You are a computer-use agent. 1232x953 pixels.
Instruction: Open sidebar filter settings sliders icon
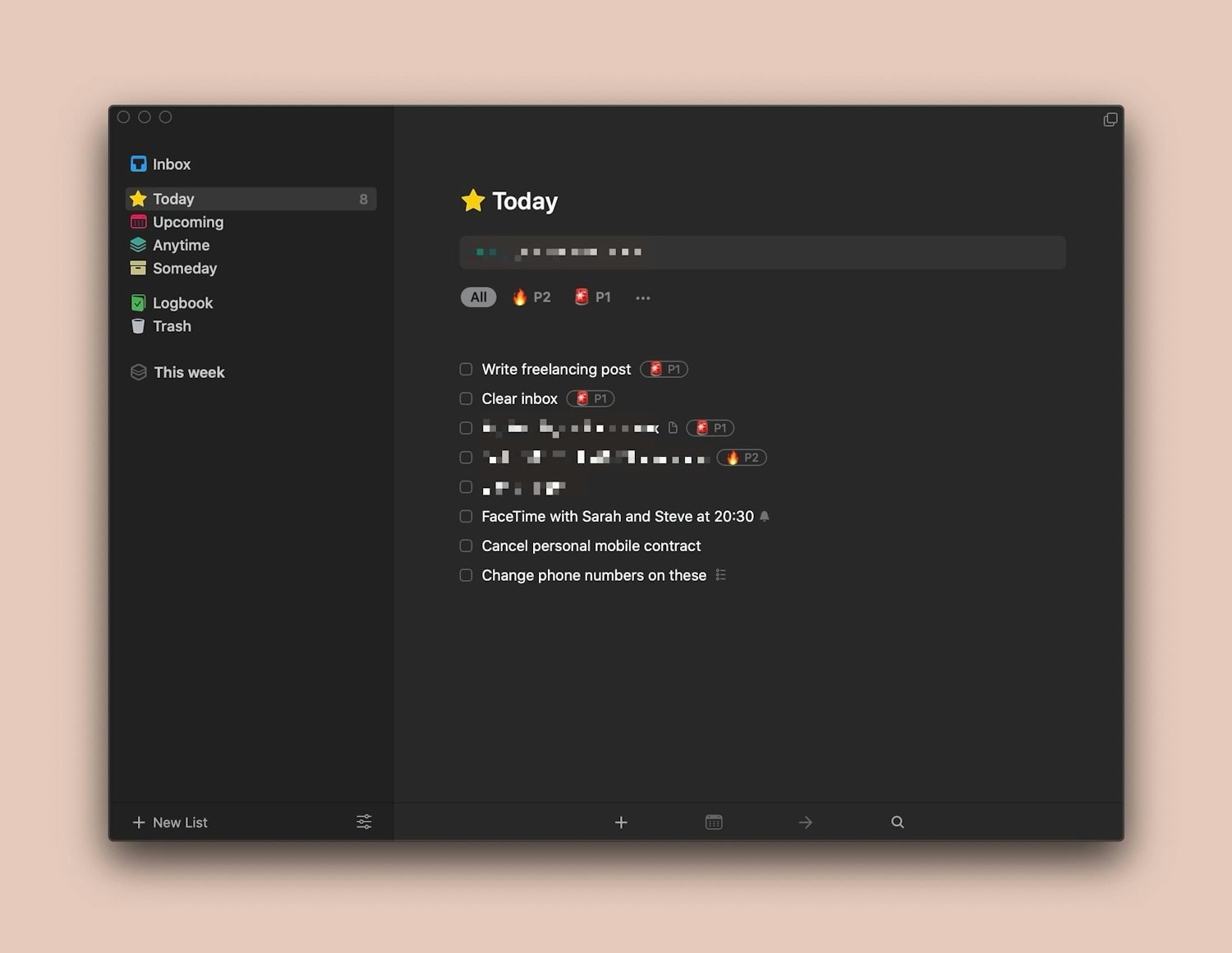tap(364, 822)
